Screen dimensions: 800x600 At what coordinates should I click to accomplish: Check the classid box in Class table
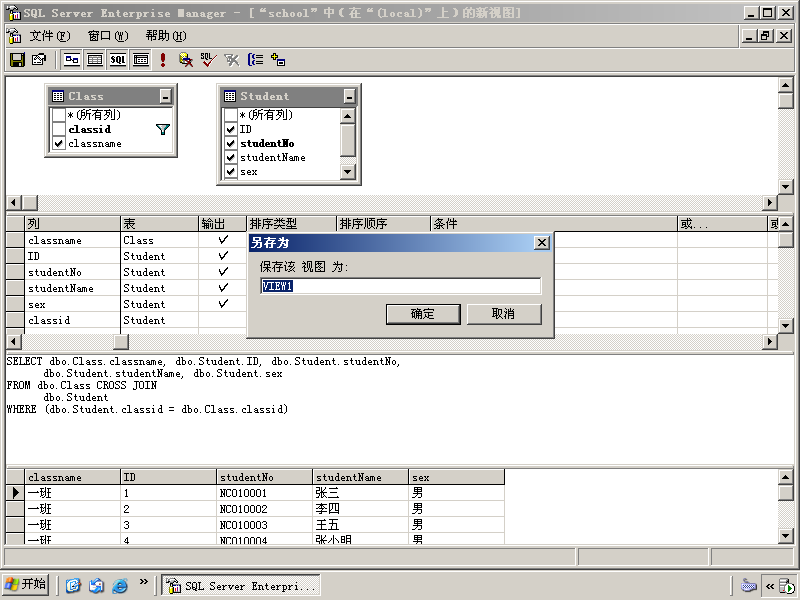click(59, 129)
